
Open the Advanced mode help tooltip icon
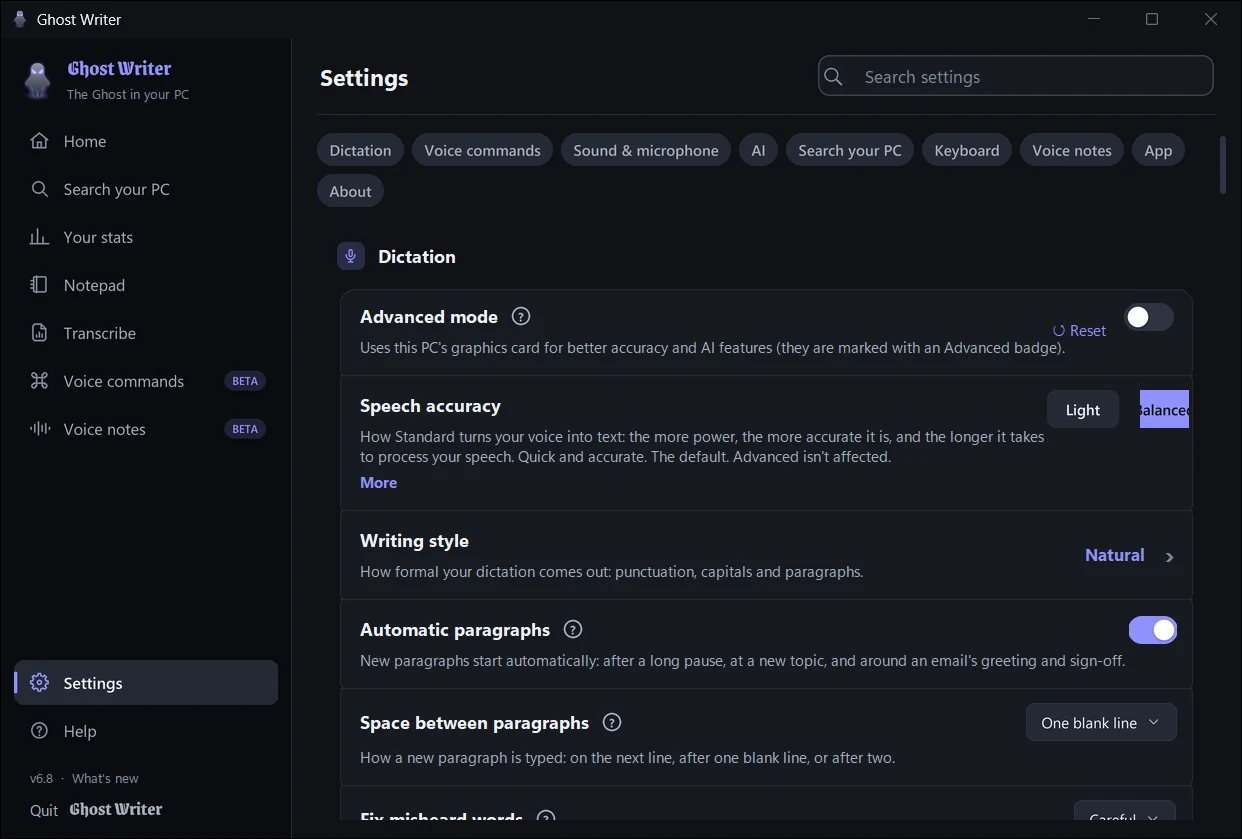[x=520, y=316]
